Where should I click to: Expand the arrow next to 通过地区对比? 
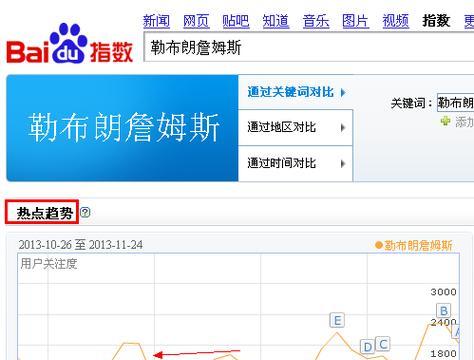[x=343, y=127]
